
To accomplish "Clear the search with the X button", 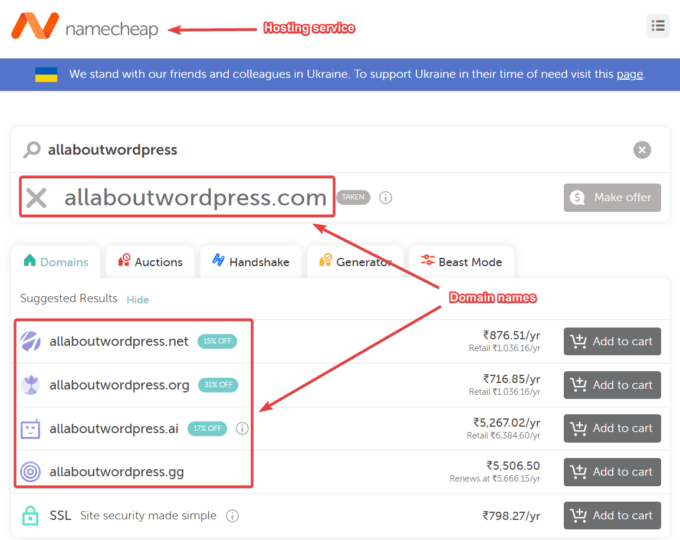I will coord(642,150).
